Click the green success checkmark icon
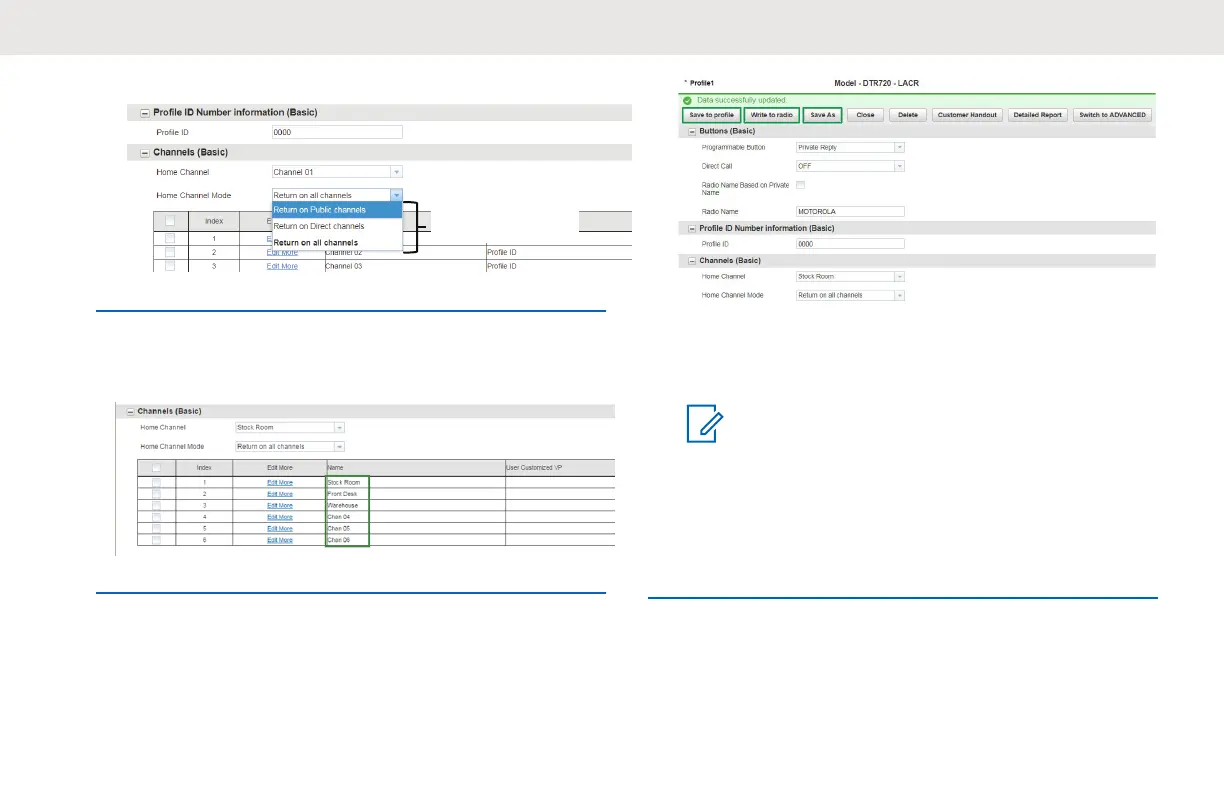This screenshot has height=792, width=1224. pos(687,100)
